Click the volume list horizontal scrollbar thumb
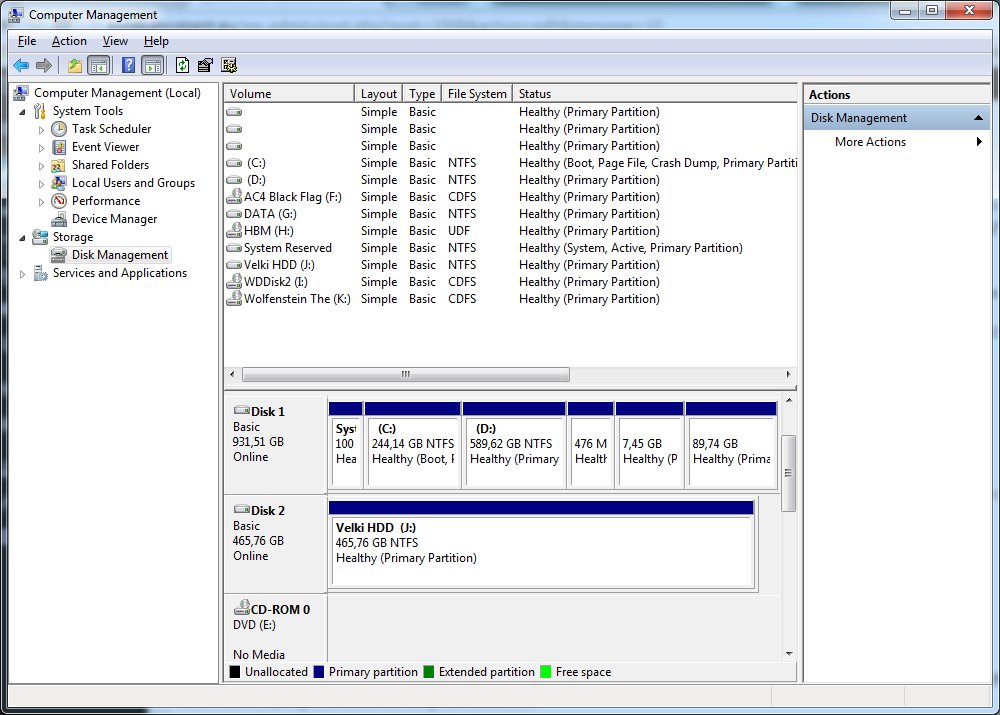 point(406,374)
